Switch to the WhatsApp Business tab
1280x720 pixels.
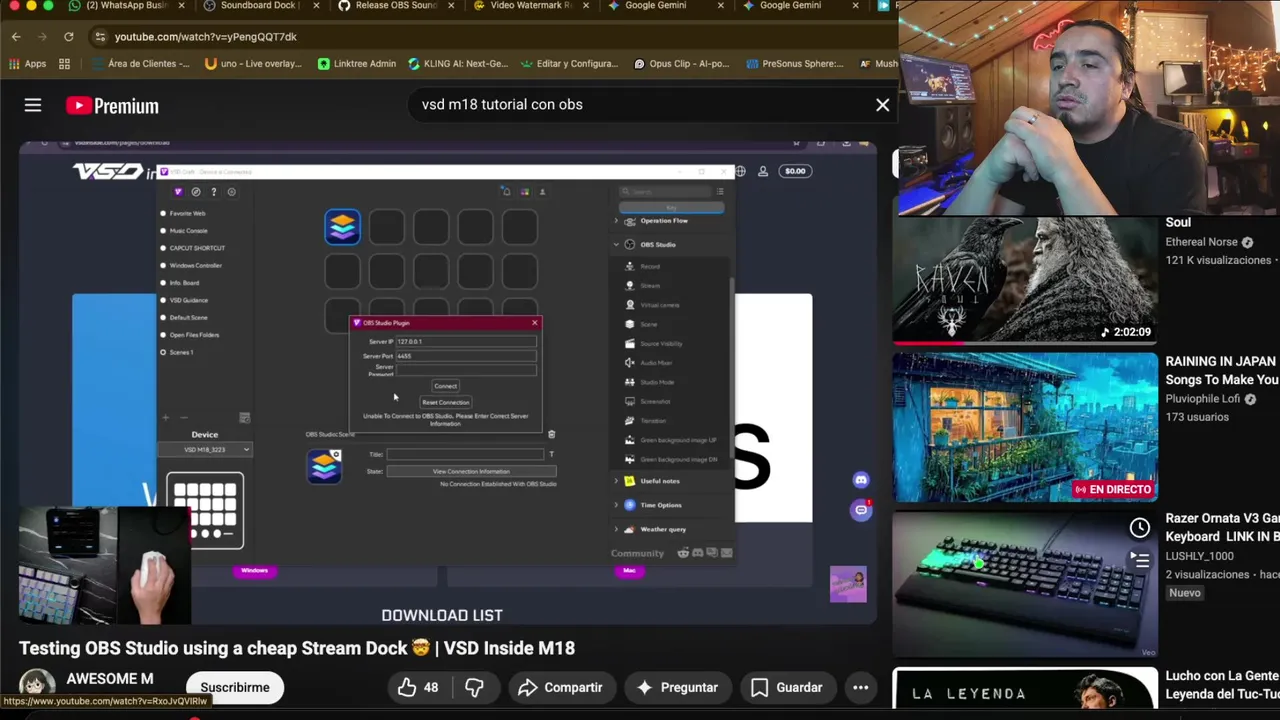(118, 6)
